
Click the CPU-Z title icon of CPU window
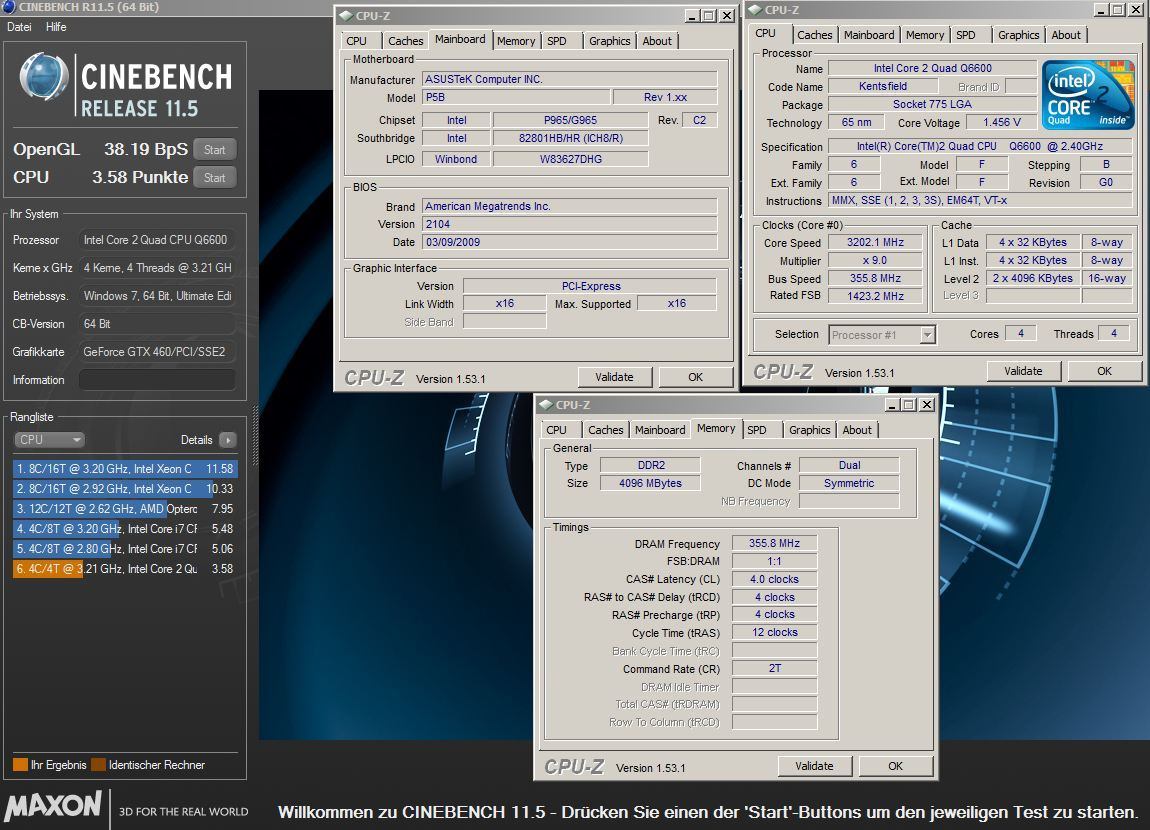(x=755, y=10)
